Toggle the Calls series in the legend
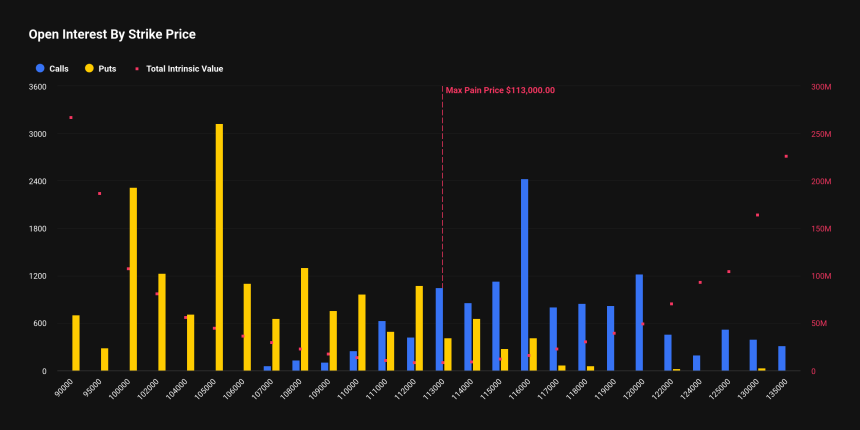This screenshot has height=430, width=860. pos(58,69)
